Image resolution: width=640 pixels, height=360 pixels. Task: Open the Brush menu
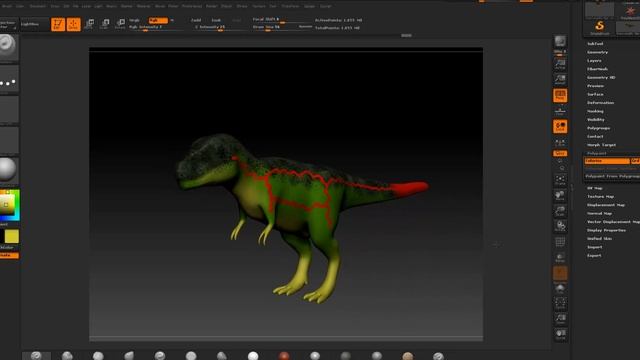pyautogui.click(x=7, y=6)
